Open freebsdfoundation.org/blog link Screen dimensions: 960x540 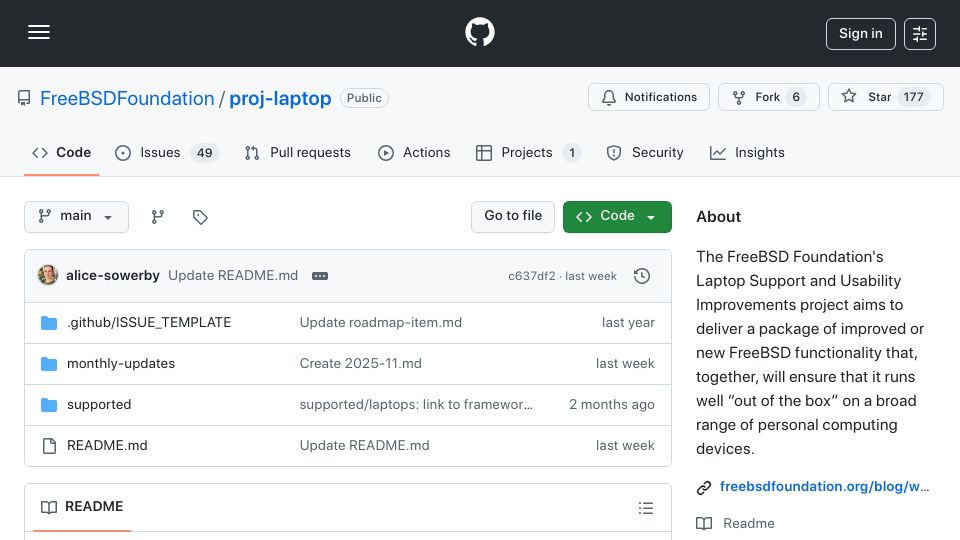(x=824, y=487)
